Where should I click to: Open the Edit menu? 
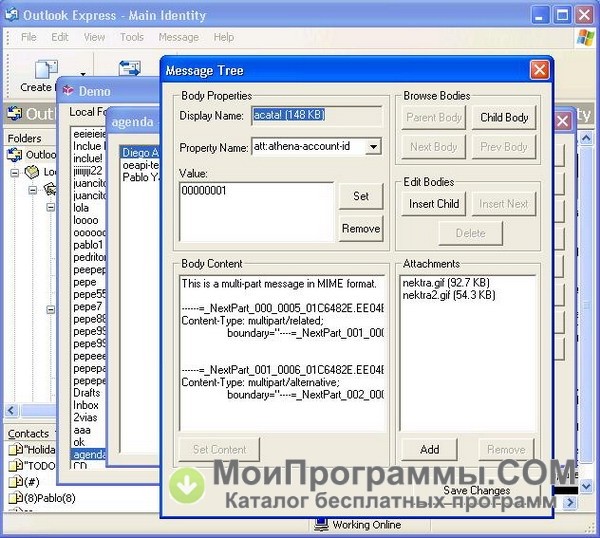(x=60, y=37)
